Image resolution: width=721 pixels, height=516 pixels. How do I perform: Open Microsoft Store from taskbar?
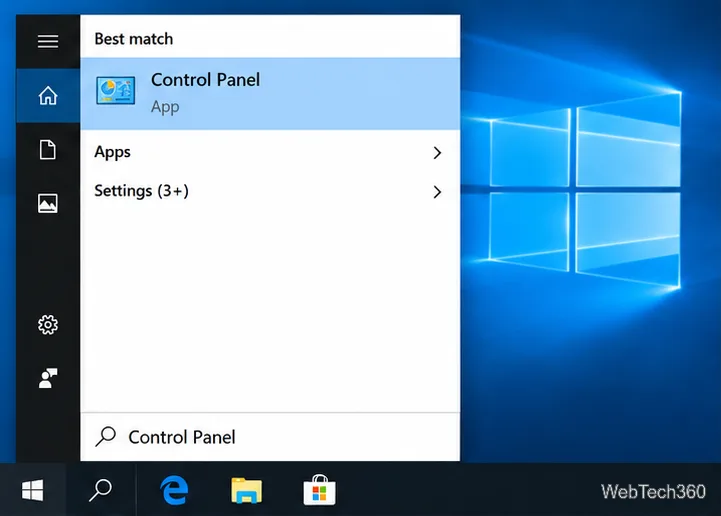[x=320, y=490]
